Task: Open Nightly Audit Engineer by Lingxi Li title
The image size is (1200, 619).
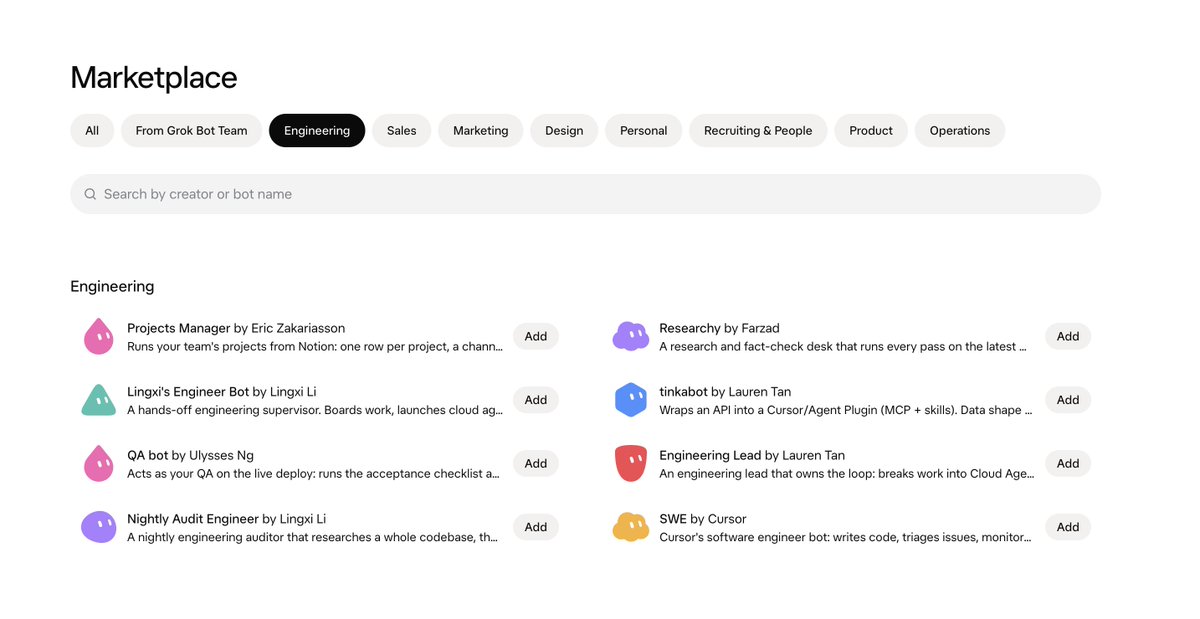Action: point(227,519)
